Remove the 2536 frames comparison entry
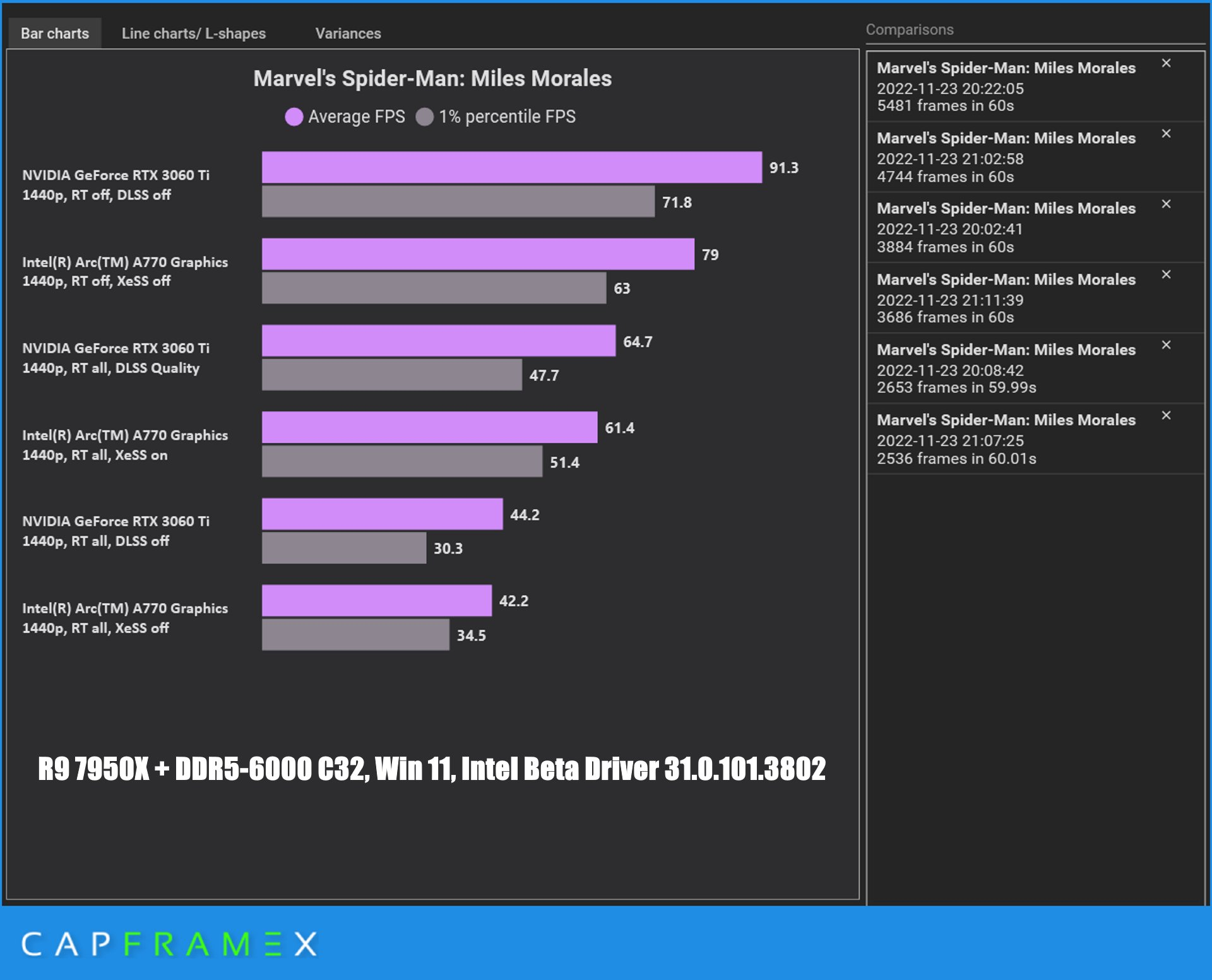Image resolution: width=1212 pixels, height=980 pixels. pyautogui.click(x=1166, y=415)
